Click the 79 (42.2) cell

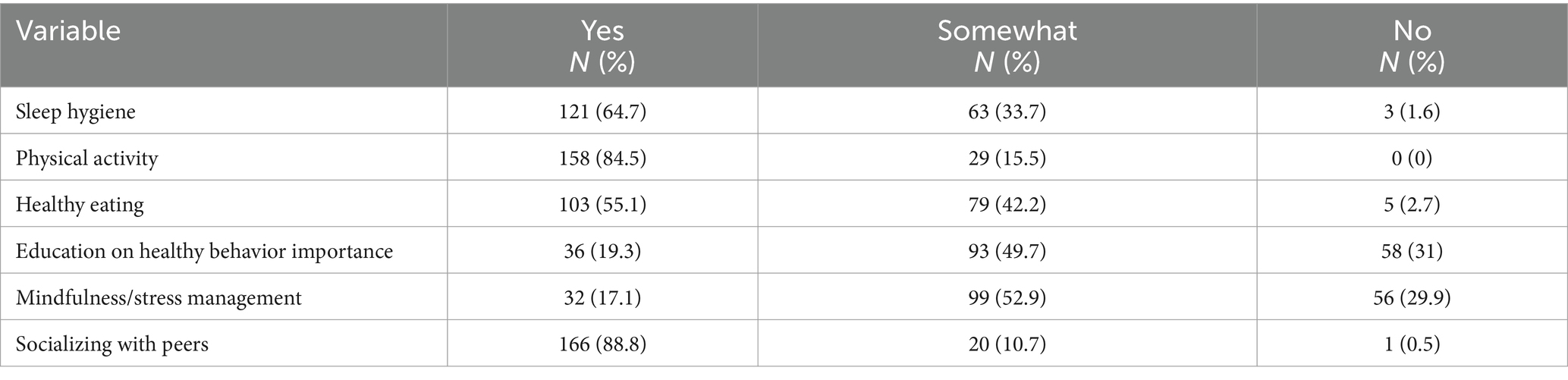(x=1007, y=205)
